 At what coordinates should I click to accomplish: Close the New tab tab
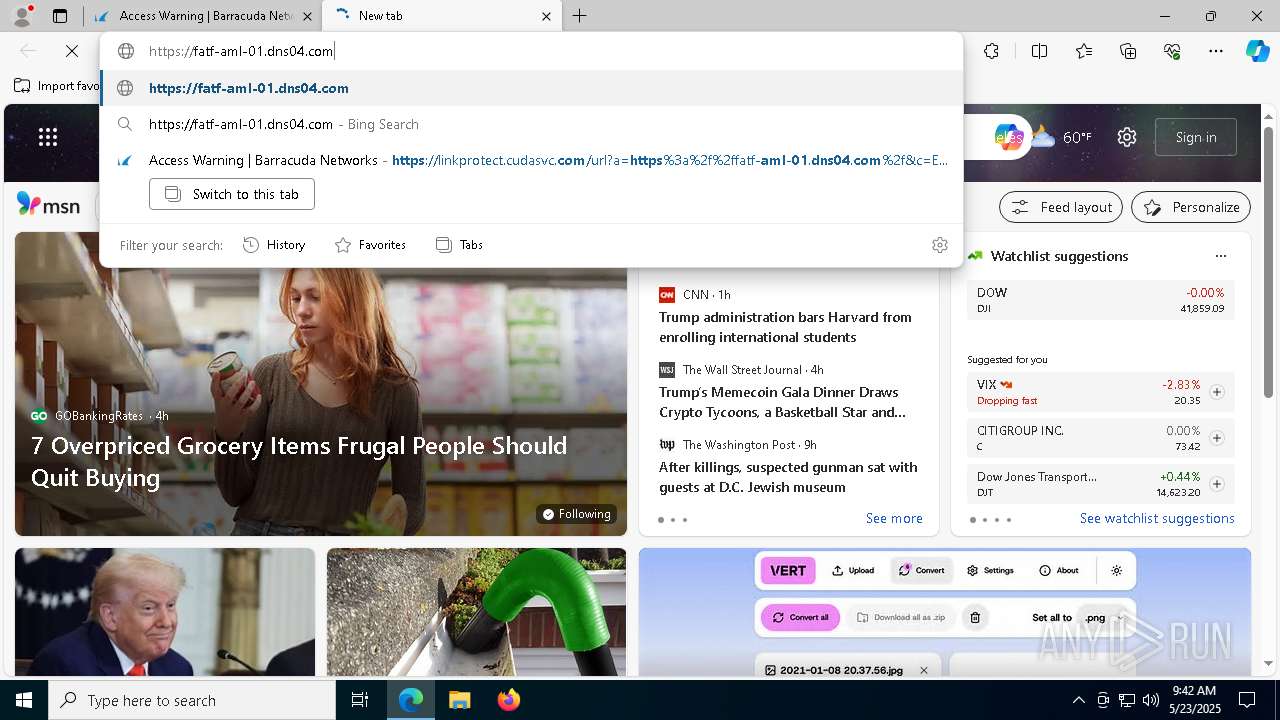547,16
